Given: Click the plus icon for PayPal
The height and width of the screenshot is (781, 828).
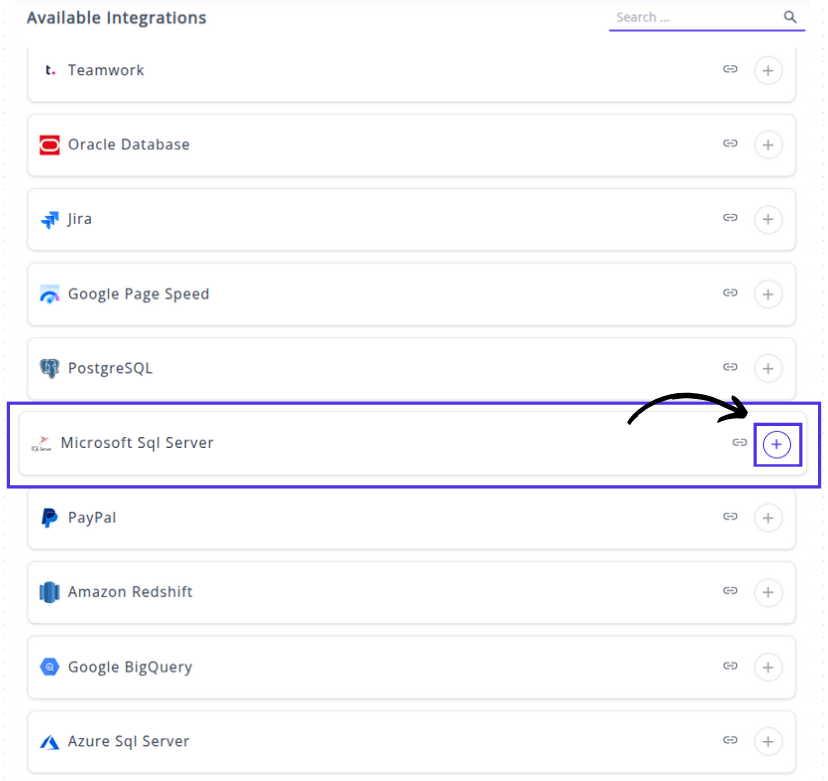Looking at the screenshot, I should click(768, 518).
